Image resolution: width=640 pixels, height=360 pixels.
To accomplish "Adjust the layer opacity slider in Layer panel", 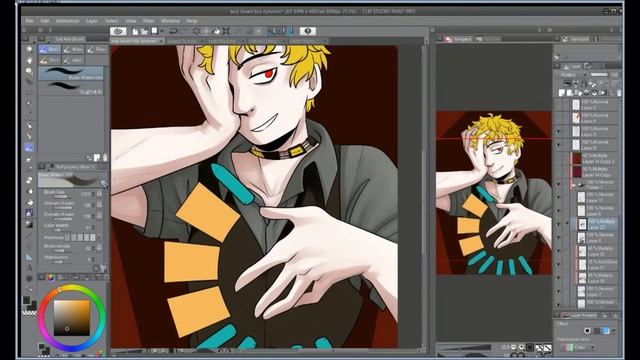I will [599, 75].
